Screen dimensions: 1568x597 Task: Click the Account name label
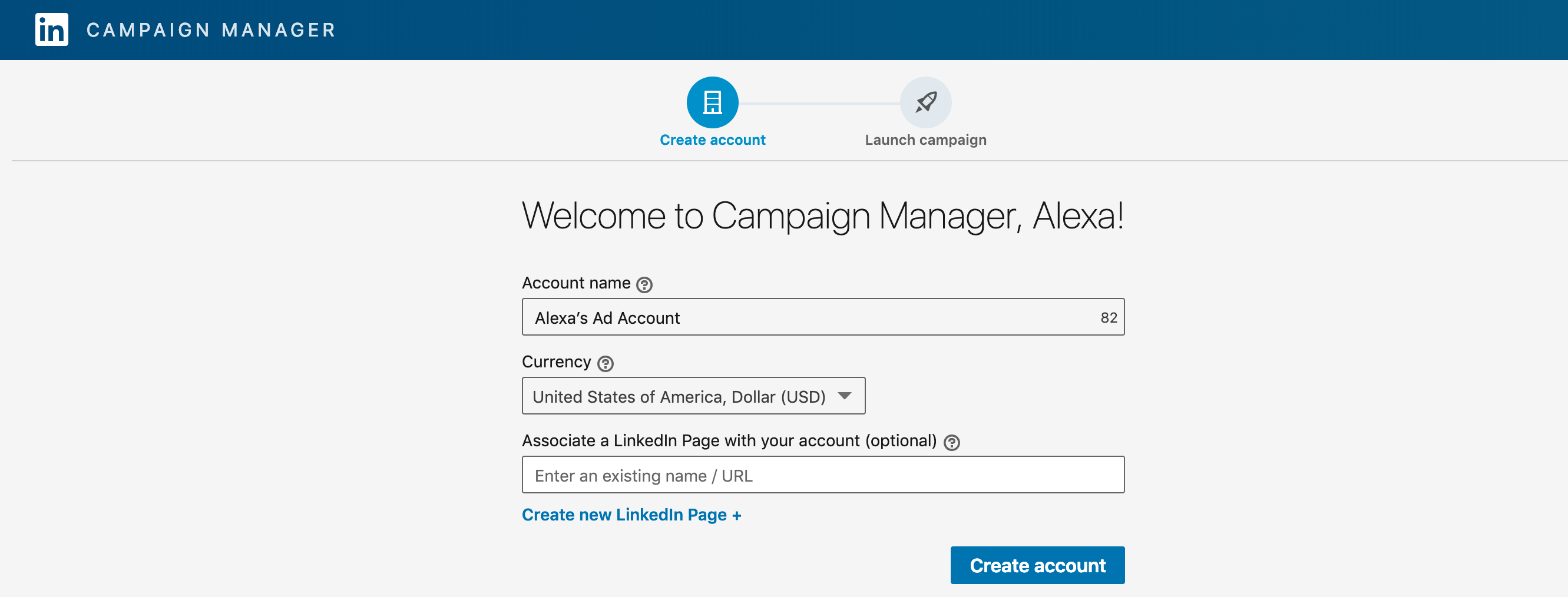click(x=576, y=283)
